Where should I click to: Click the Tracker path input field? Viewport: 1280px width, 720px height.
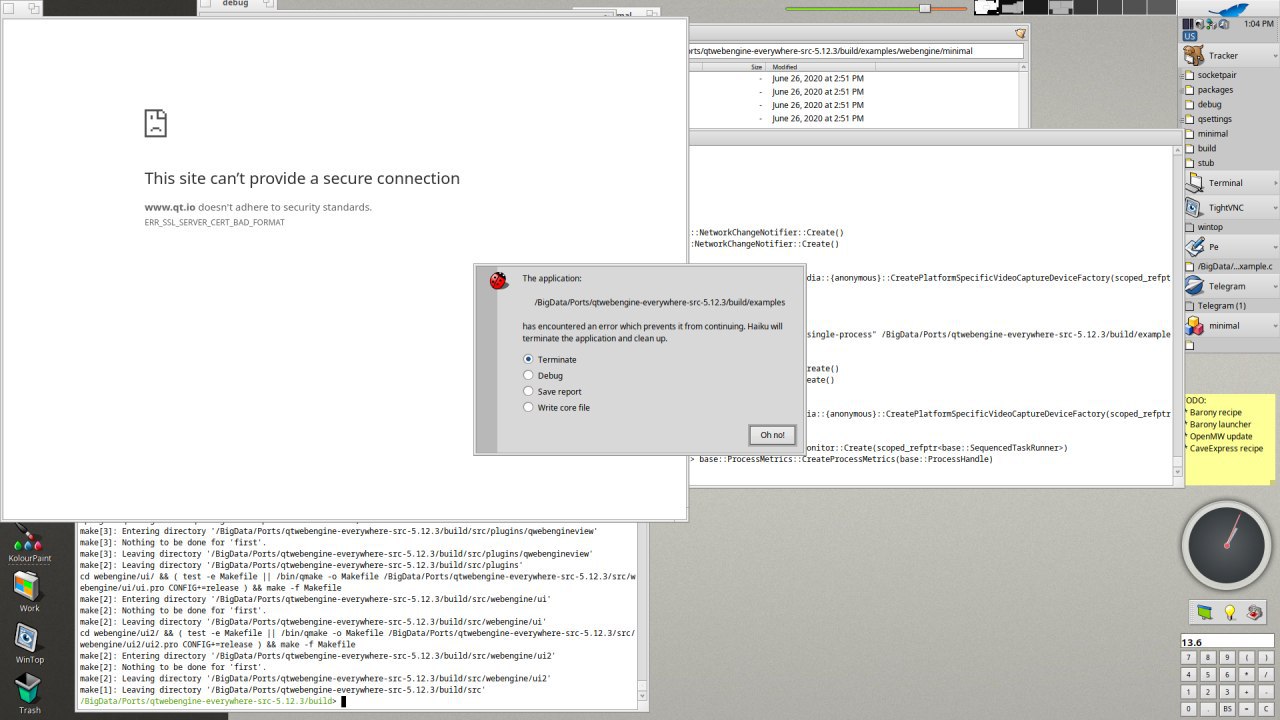[x=856, y=51]
